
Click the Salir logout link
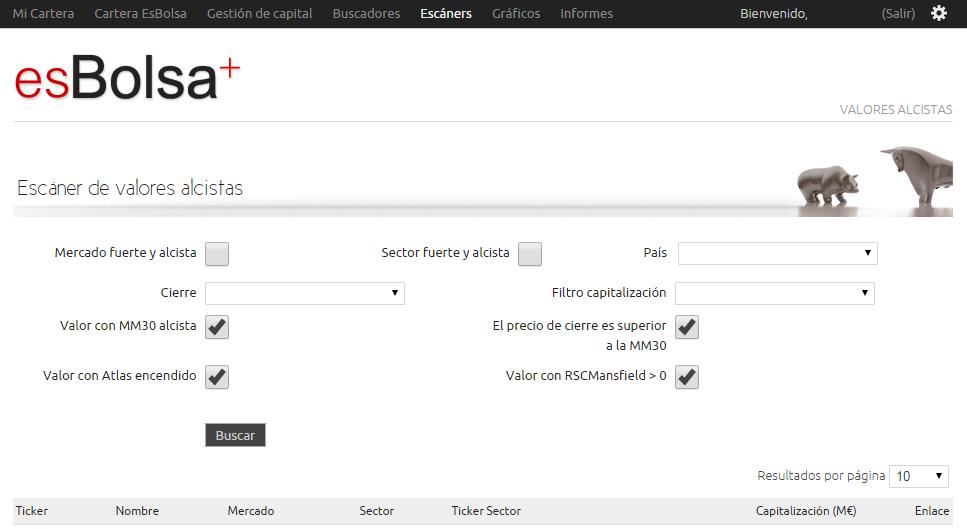(898, 14)
